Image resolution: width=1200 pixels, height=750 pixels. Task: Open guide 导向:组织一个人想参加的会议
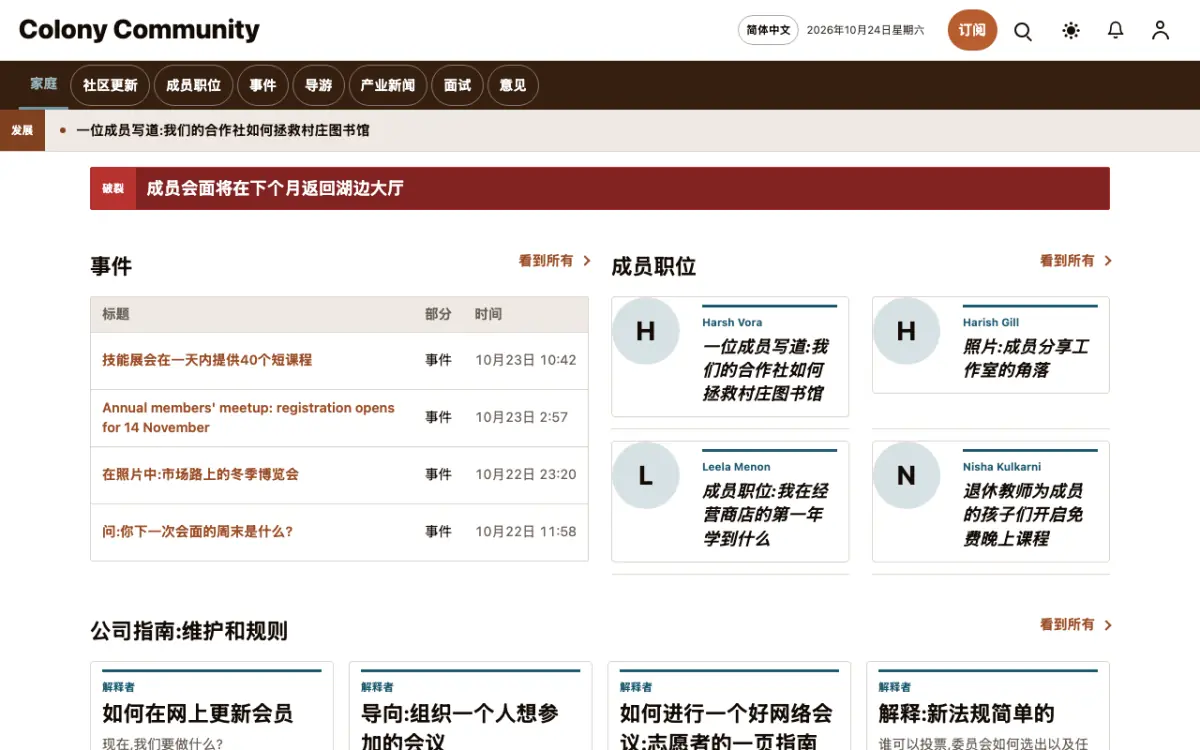[x=460, y=728]
